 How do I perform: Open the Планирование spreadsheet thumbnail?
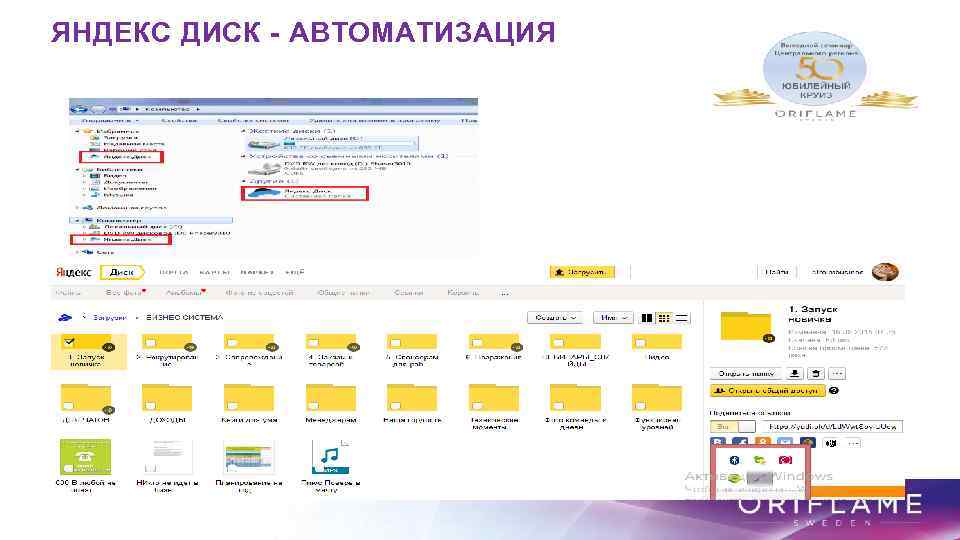(x=249, y=457)
